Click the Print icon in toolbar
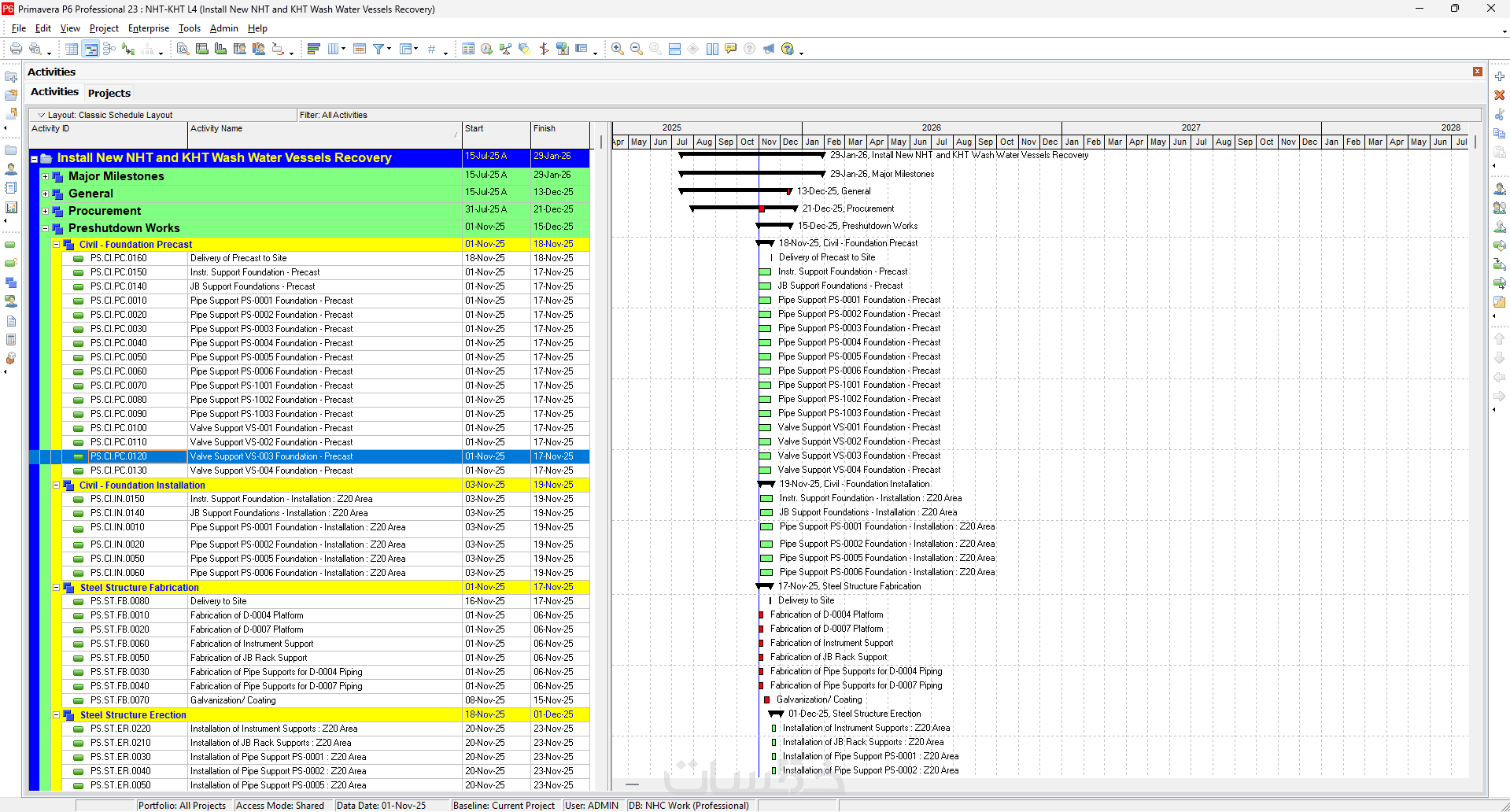This screenshot has width=1510, height=812. point(16,49)
